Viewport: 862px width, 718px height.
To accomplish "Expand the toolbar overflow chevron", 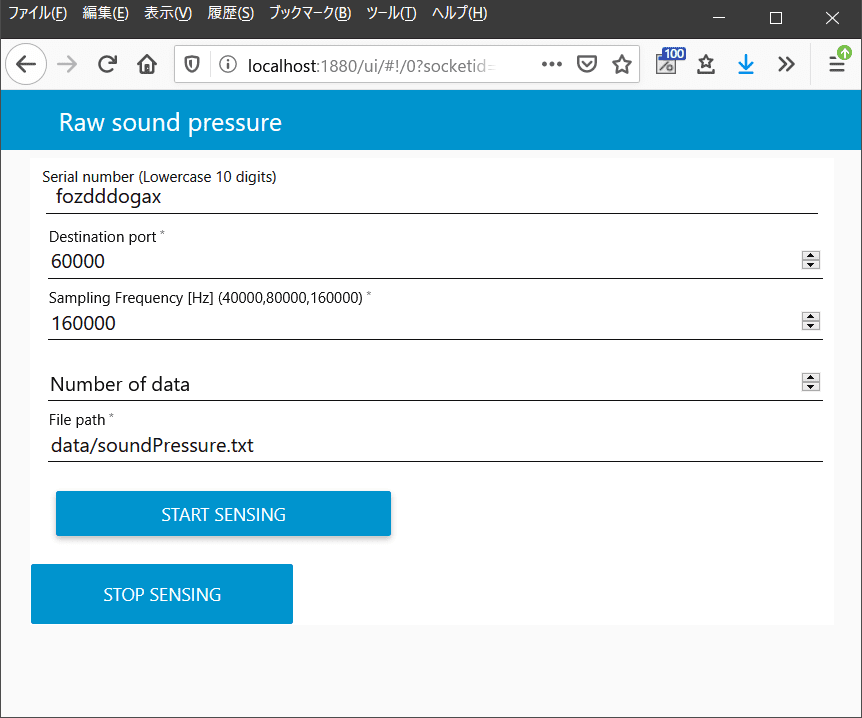I will click(x=786, y=65).
